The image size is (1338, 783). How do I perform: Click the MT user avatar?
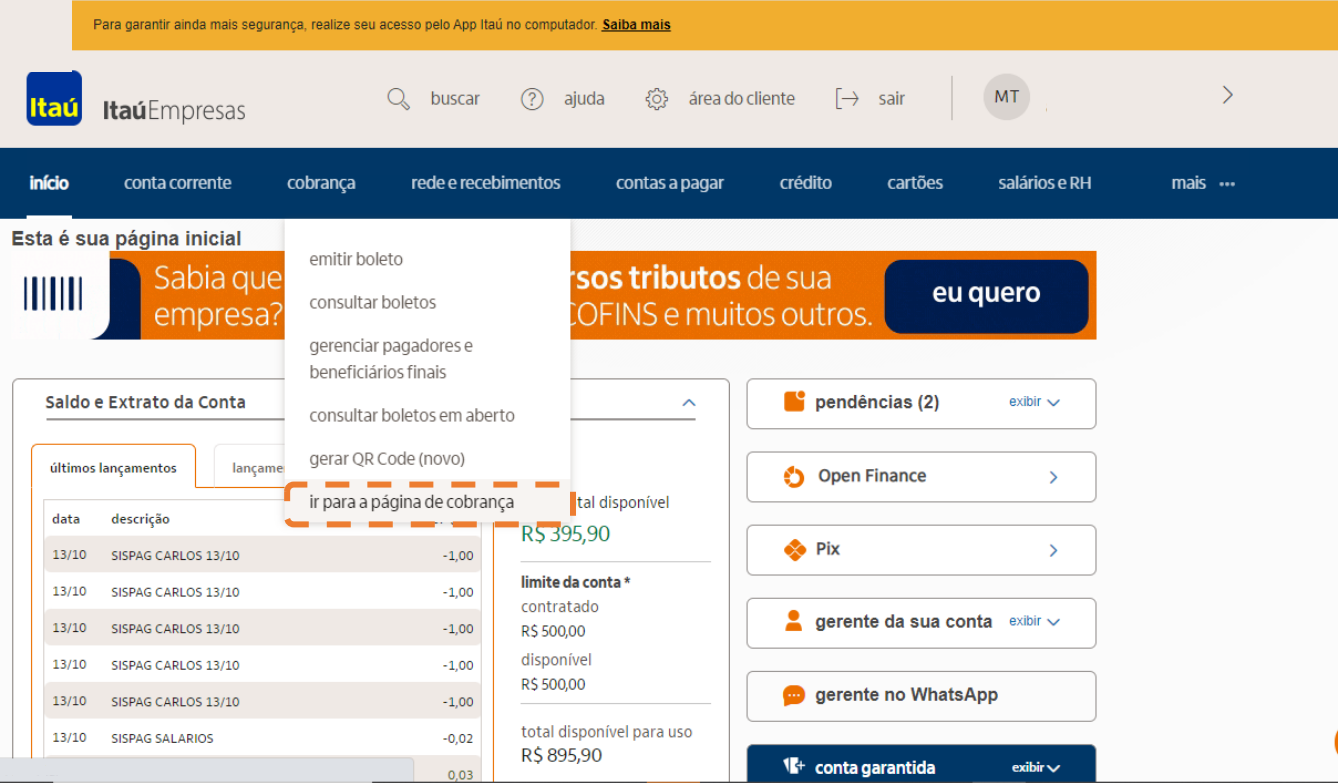coord(1007,97)
